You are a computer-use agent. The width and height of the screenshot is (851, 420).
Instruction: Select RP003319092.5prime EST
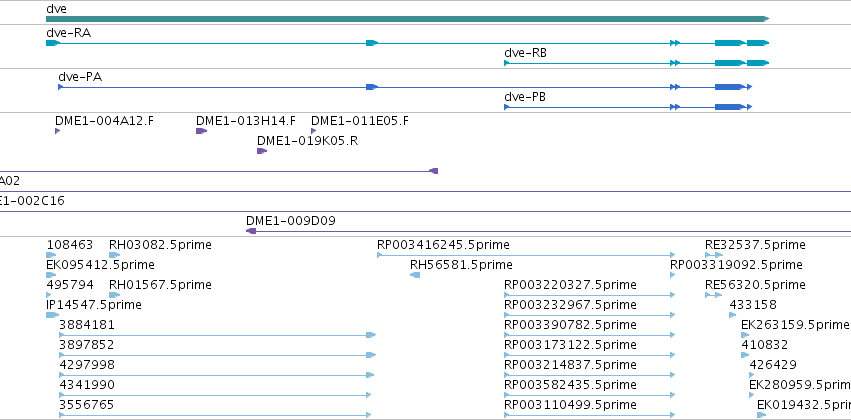click(x=736, y=265)
